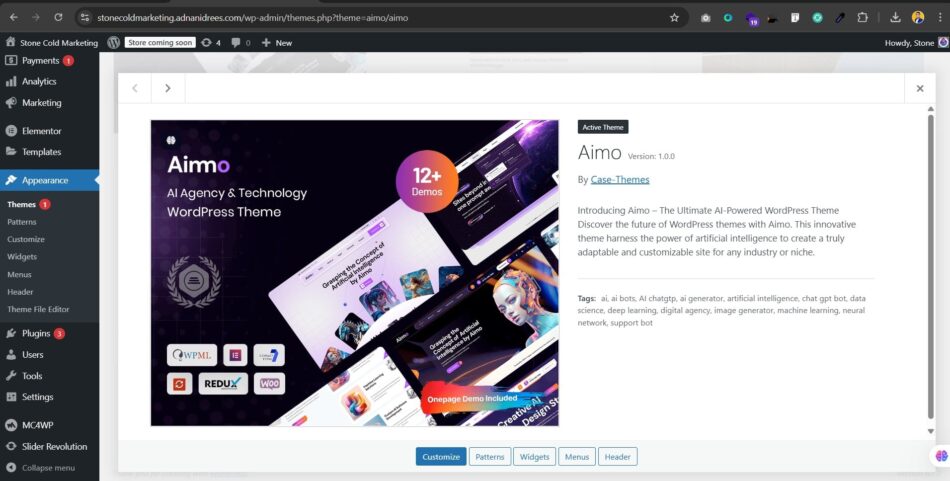Click the Grammarly green extension icon
Viewport: 950px width, 481px height.
click(x=817, y=18)
